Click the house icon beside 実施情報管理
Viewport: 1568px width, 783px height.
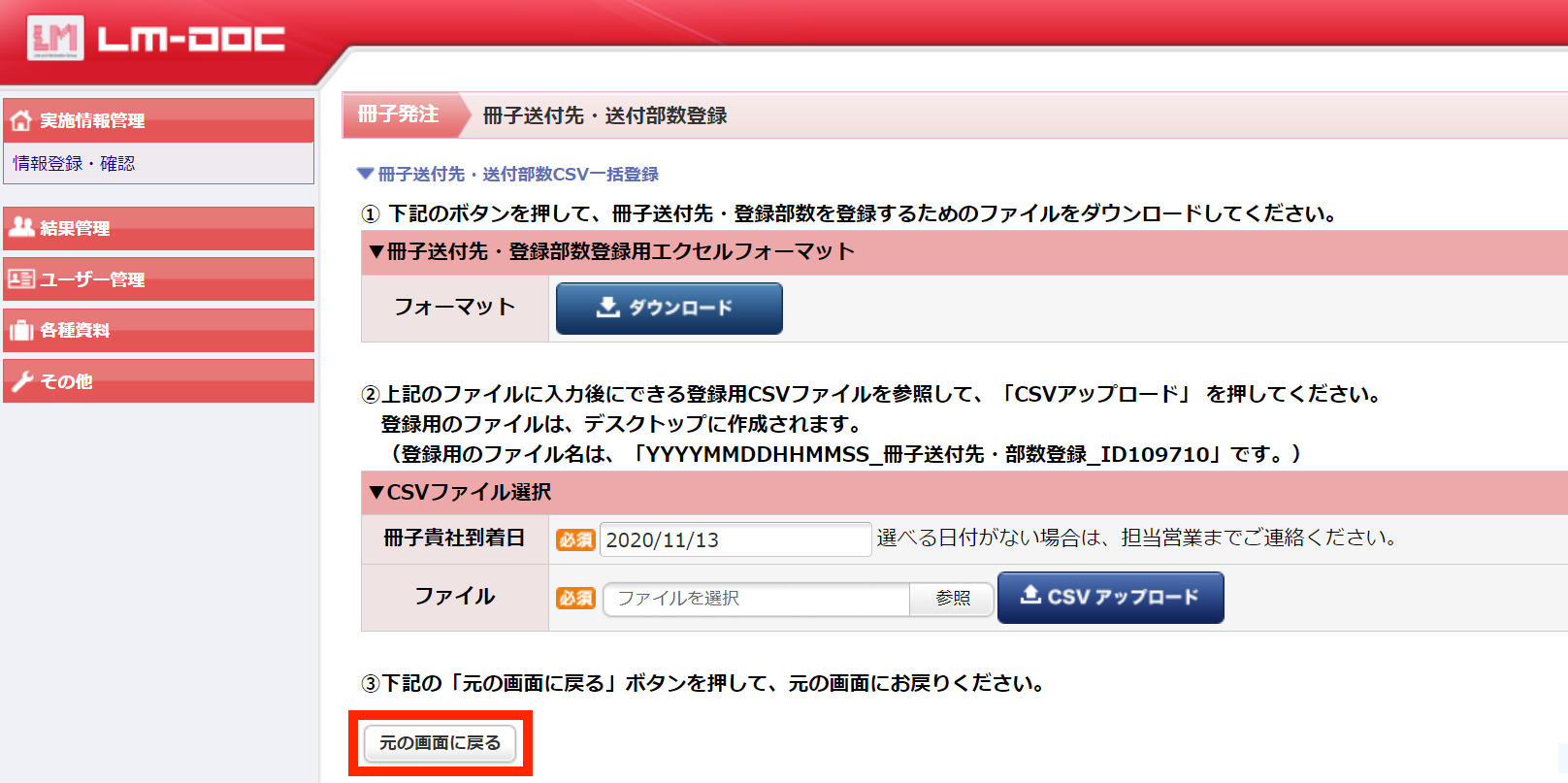[x=20, y=121]
